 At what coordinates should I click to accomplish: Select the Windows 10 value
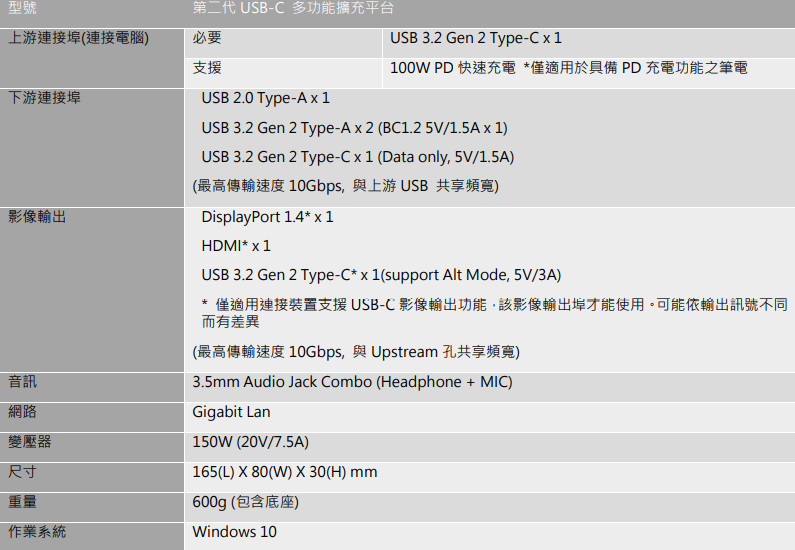pos(234,532)
